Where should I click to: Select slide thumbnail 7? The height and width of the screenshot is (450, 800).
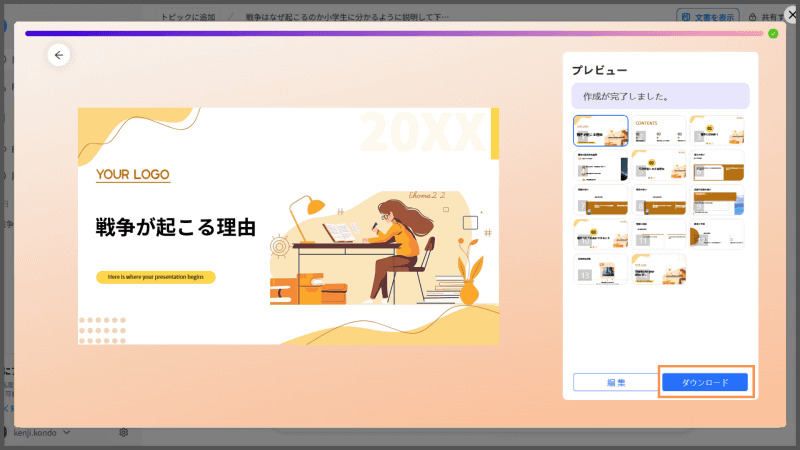pyautogui.click(x=601, y=200)
